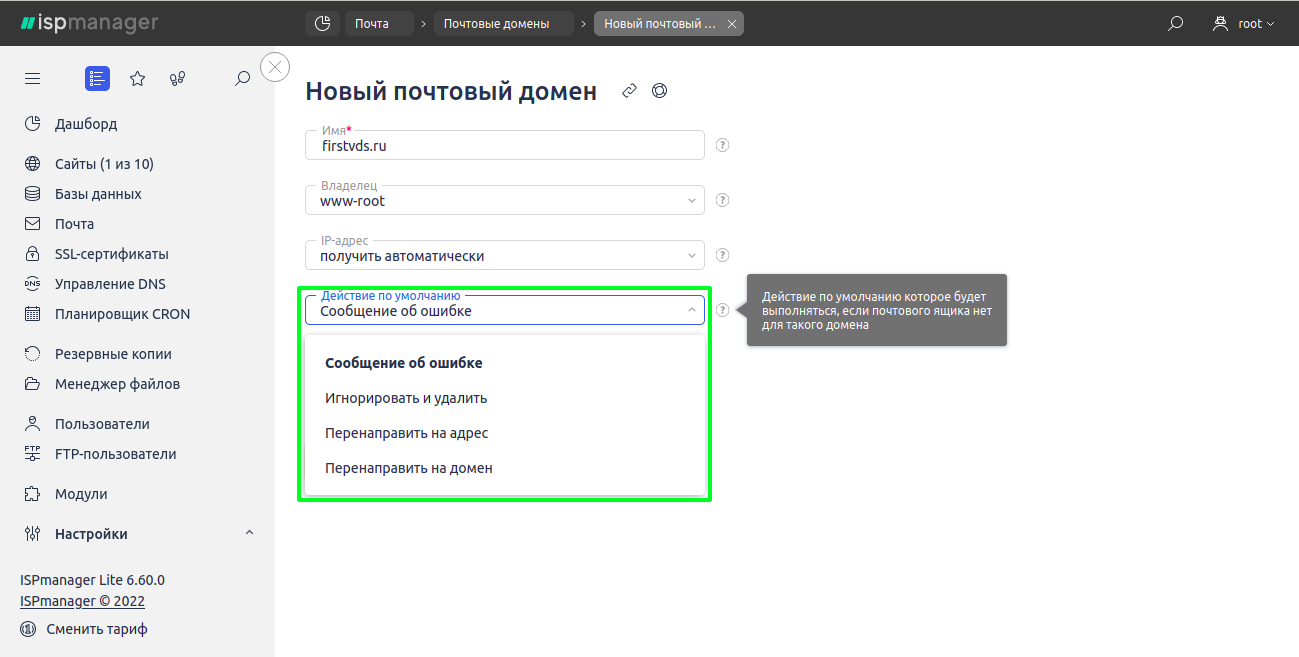Click ISPmanager Lite 6.60.0 version text
Image resolution: width=1299 pixels, height=657 pixels.
[92, 580]
